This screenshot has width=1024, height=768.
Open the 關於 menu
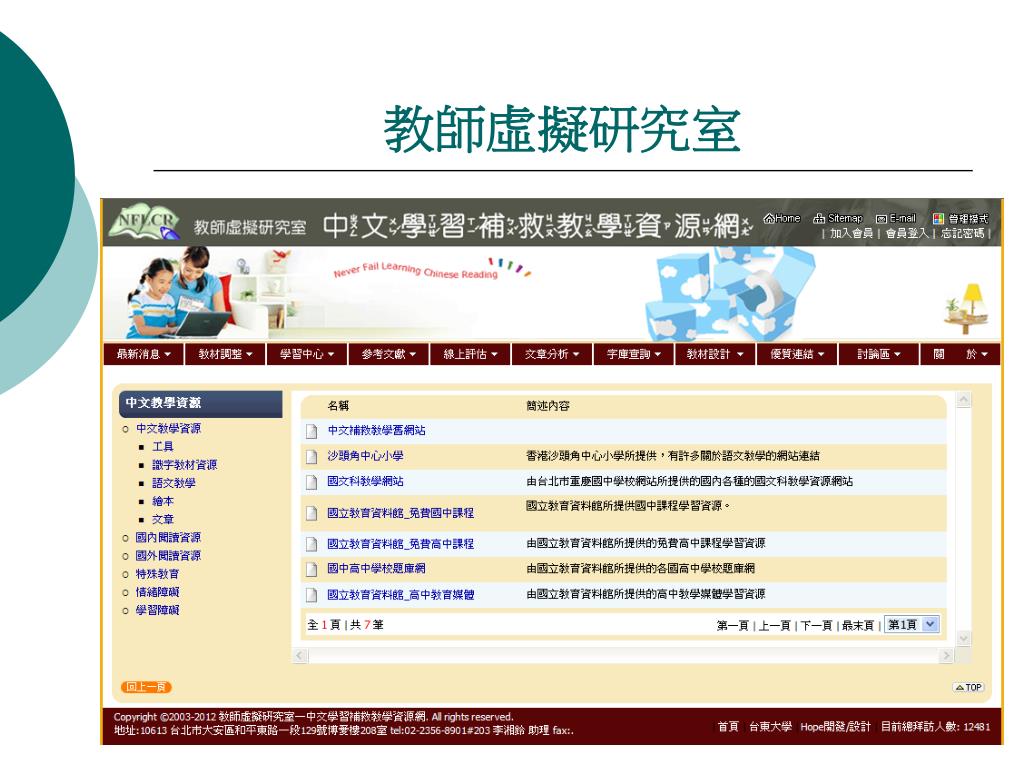[x=960, y=354]
